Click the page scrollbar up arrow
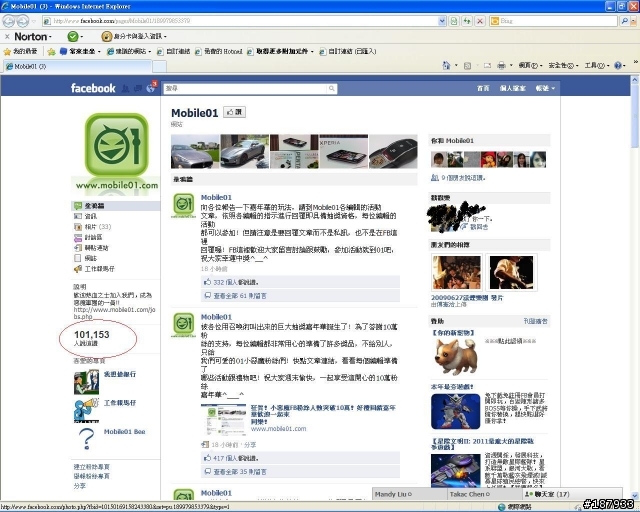Image resolution: width=640 pixels, height=512 pixels. coord(635,80)
